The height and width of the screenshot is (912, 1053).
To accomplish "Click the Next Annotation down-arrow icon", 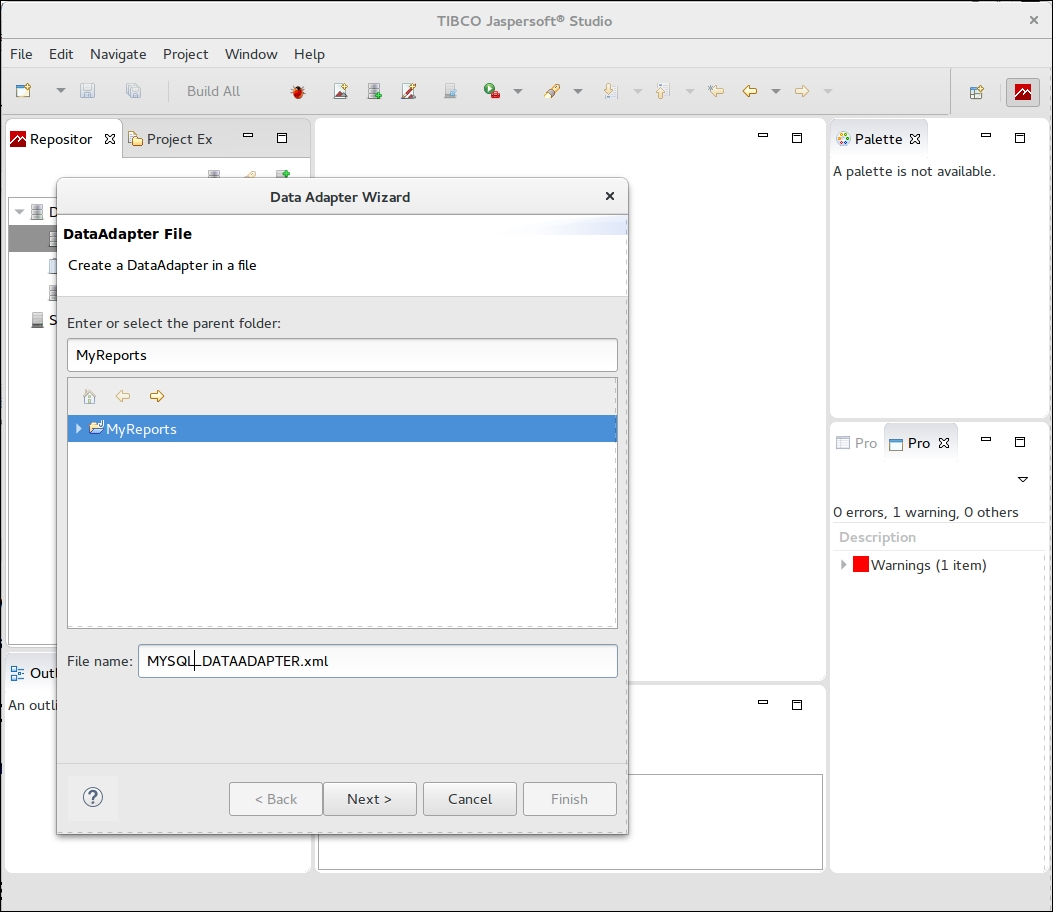I will (x=610, y=91).
